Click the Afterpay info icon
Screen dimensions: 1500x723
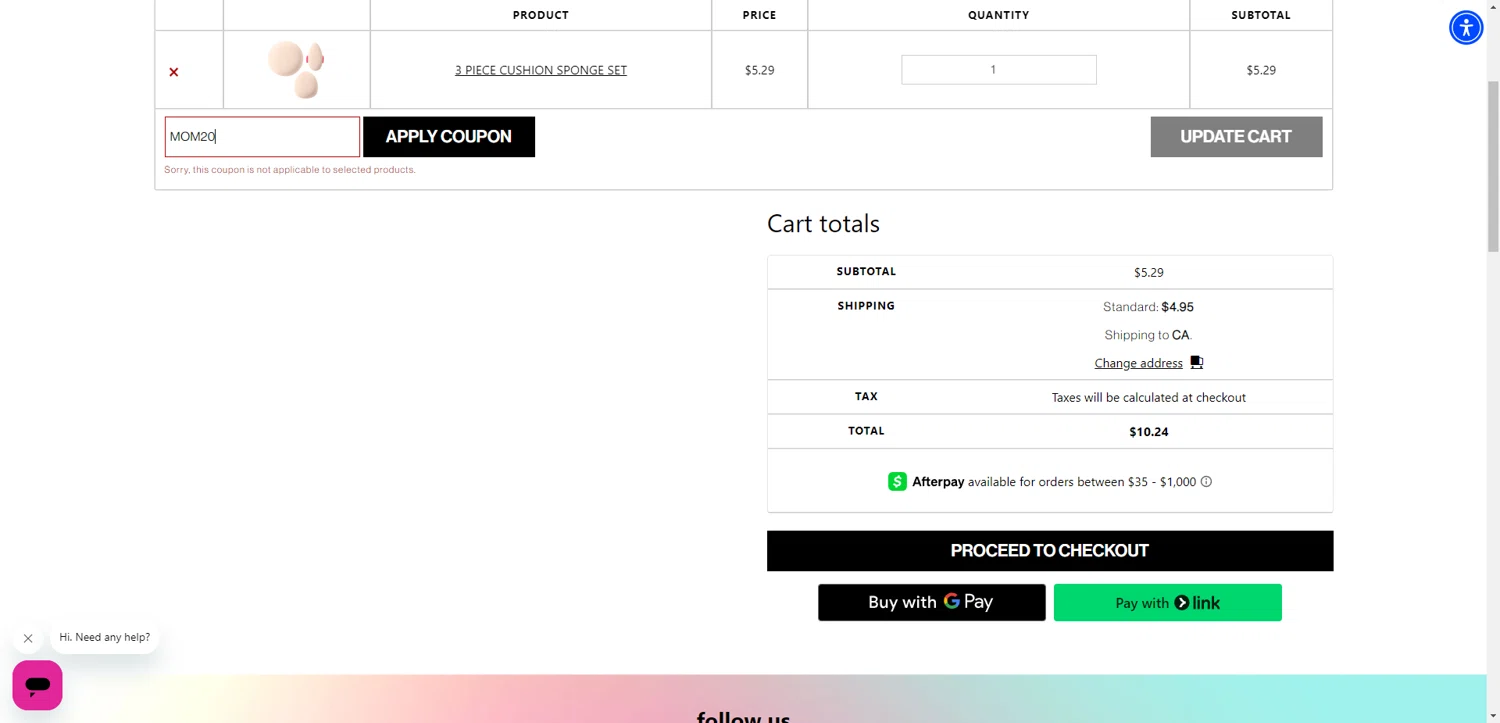click(1206, 482)
